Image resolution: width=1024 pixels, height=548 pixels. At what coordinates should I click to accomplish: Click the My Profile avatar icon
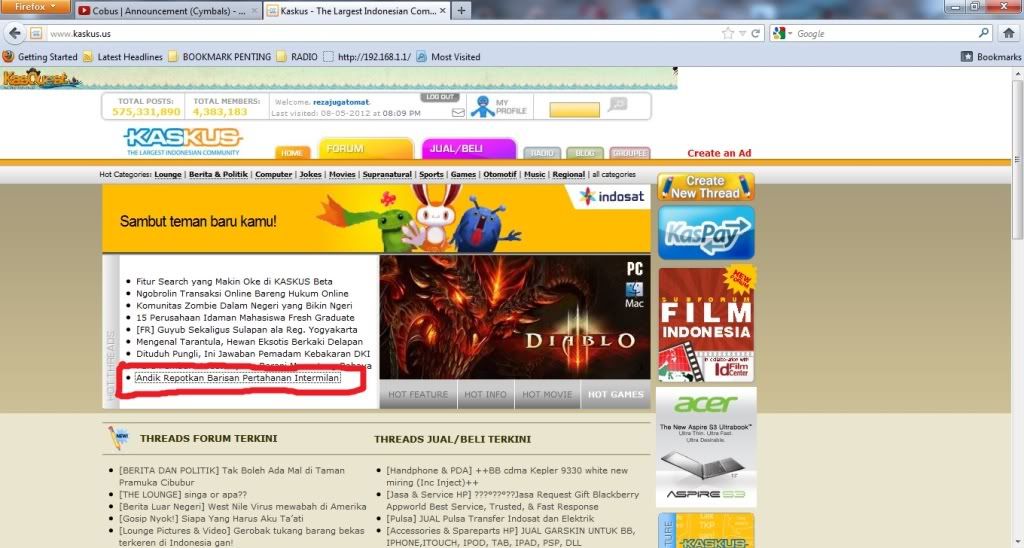point(483,106)
